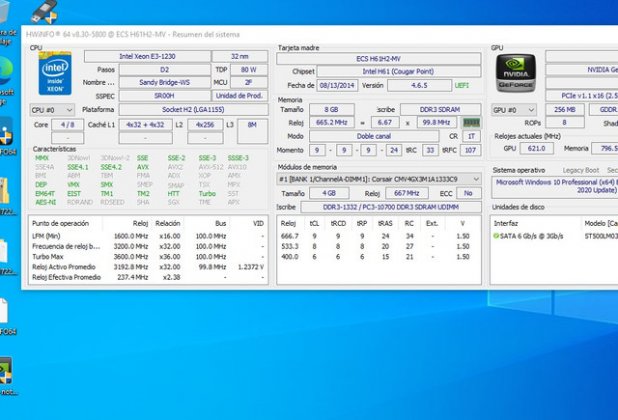Image resolution: width=618 pixels, height=420 pixels.
Task: Click the 533.3 row in the memory timings table
Action: (x=378, y=246)
